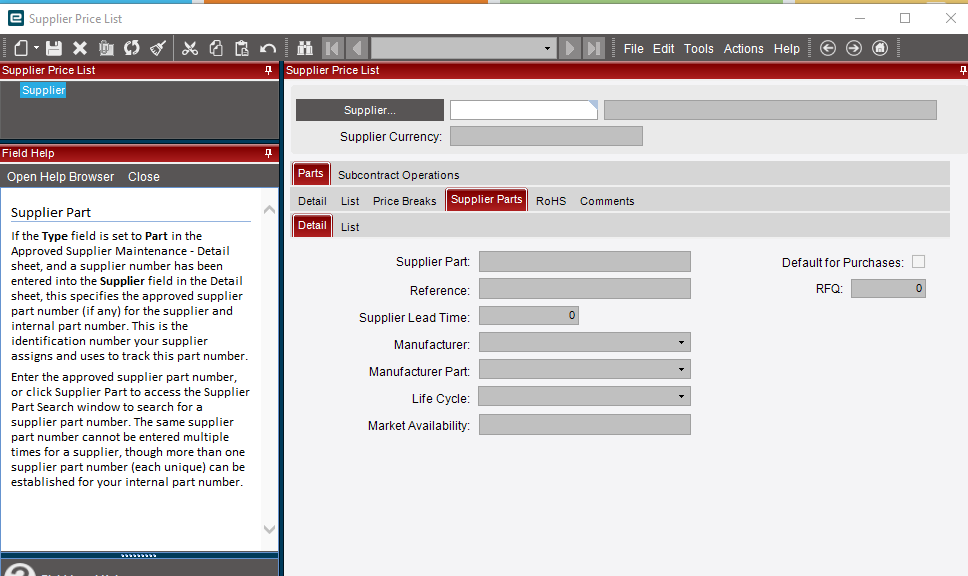Screen dimensions: 968x576
Task: Go to next record navigation arrow
Action: [x=570, y=48]
